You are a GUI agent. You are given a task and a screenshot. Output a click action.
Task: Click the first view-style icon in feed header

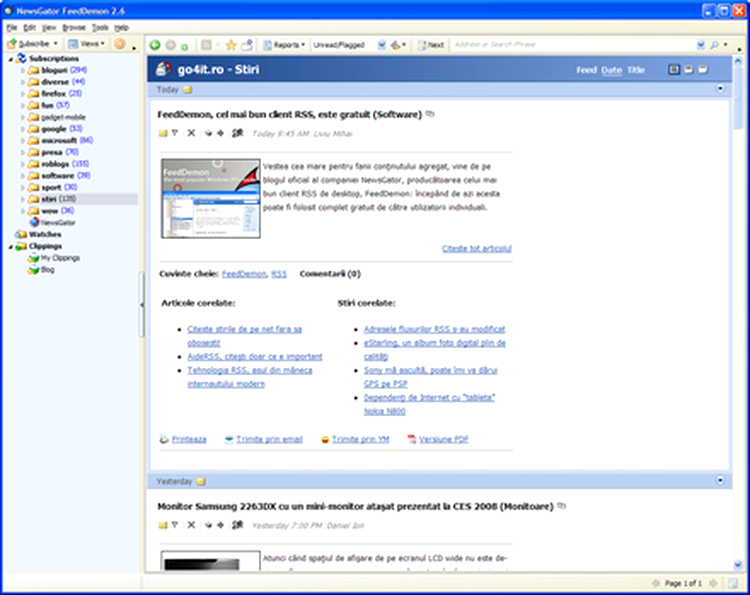tap(673, 70)
